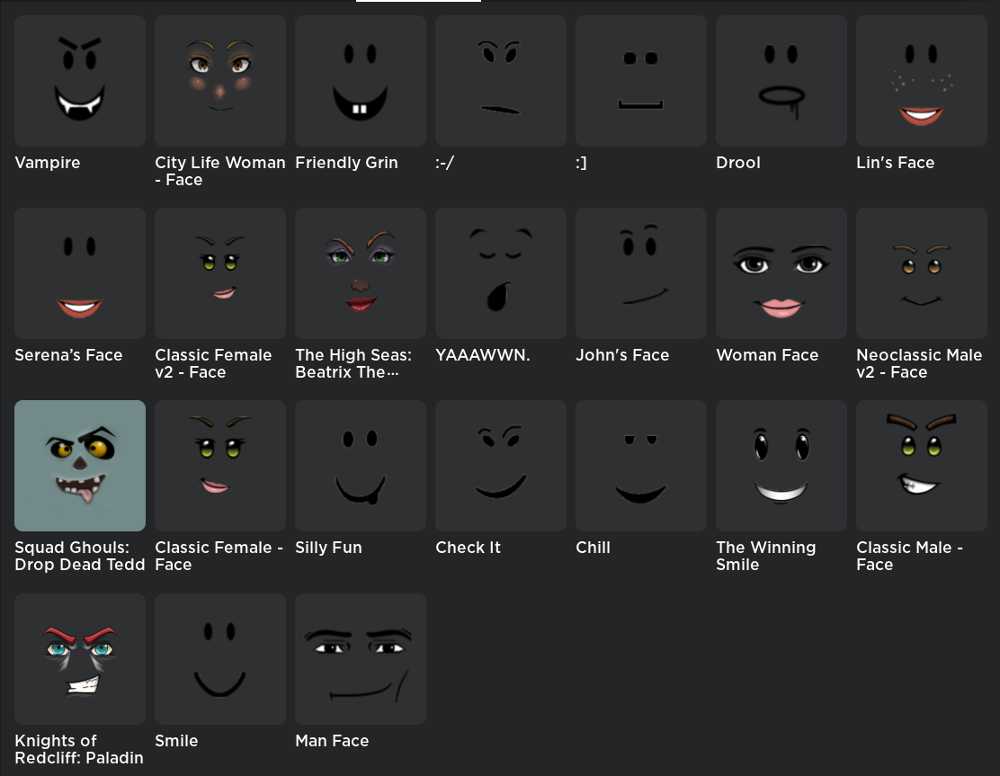The image size is (1000, 776).
Task: Click the Friendly Grin name label
Action: point(346,163)
